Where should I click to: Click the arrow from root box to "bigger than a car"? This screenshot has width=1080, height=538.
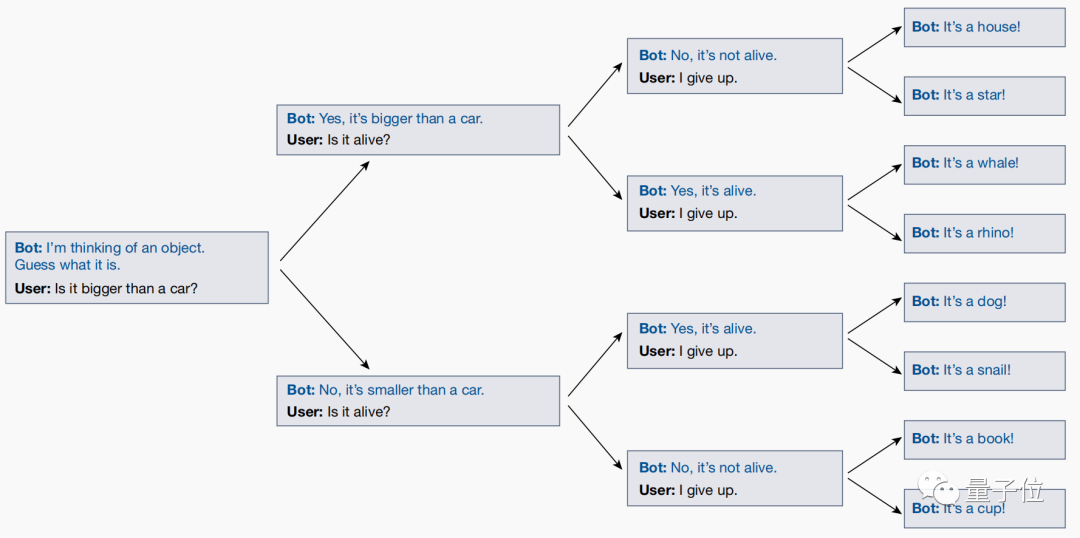click(x=325, y=210)
